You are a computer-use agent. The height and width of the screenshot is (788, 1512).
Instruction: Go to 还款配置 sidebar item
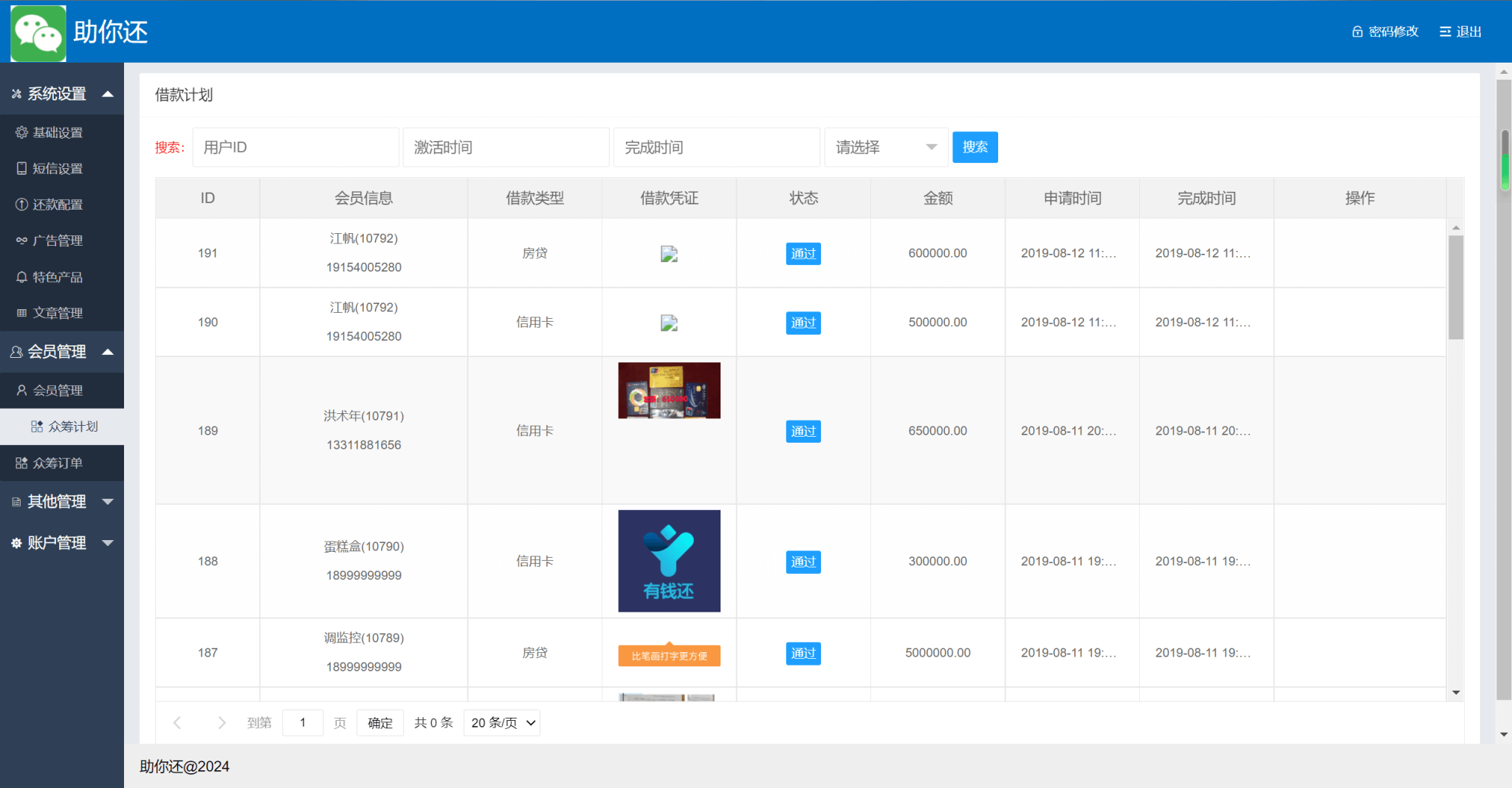[58, 205]
